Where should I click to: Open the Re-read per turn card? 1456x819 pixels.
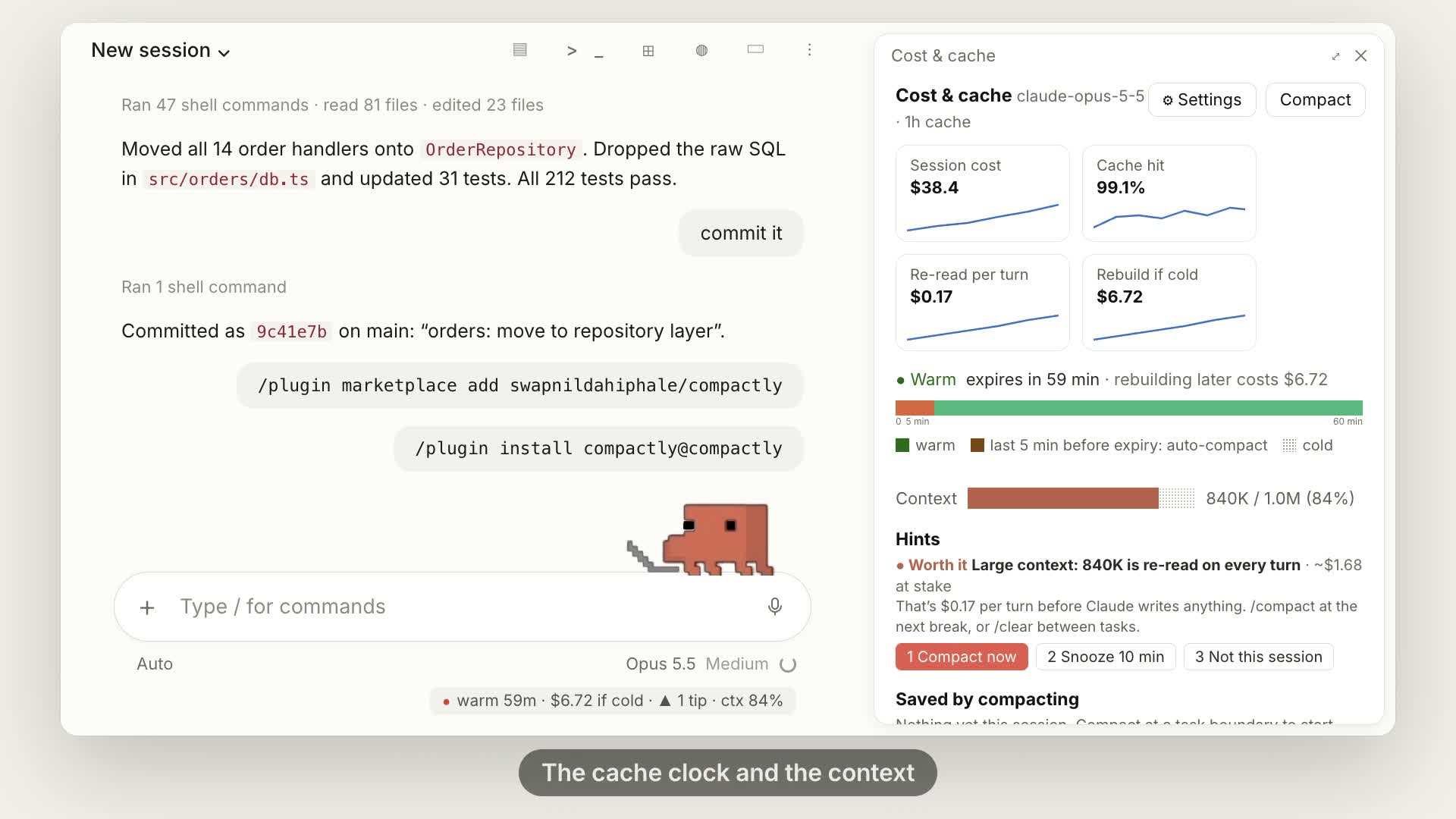pos(983,303)
